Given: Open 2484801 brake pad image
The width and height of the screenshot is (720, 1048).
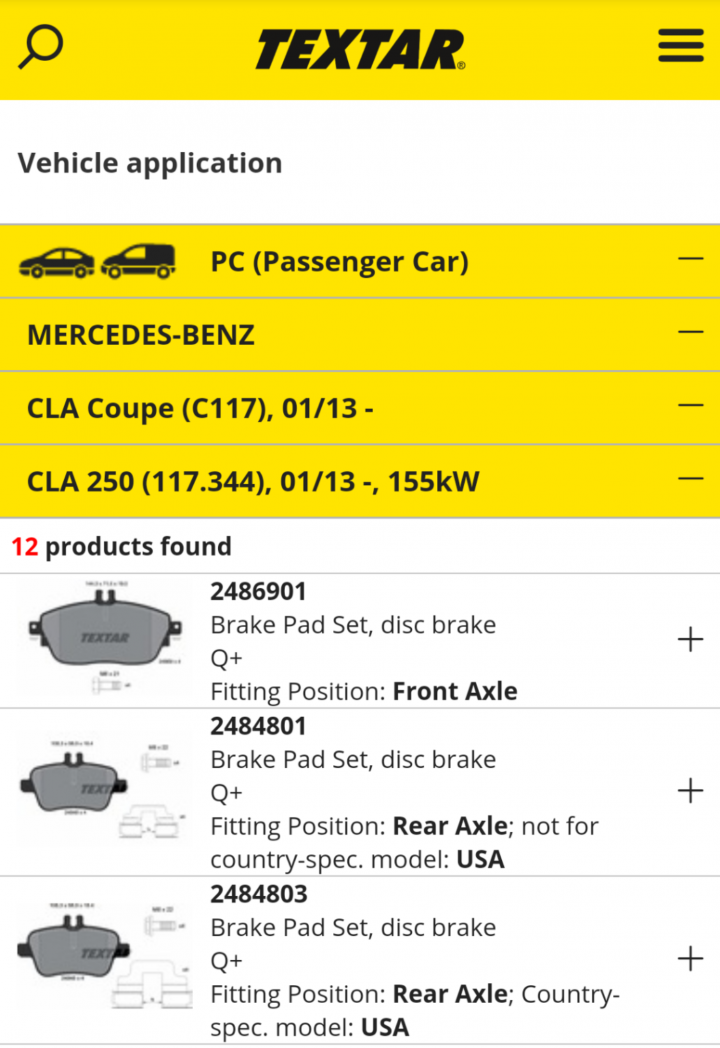Looking at the screenshot, I should (x=104, y=789).
